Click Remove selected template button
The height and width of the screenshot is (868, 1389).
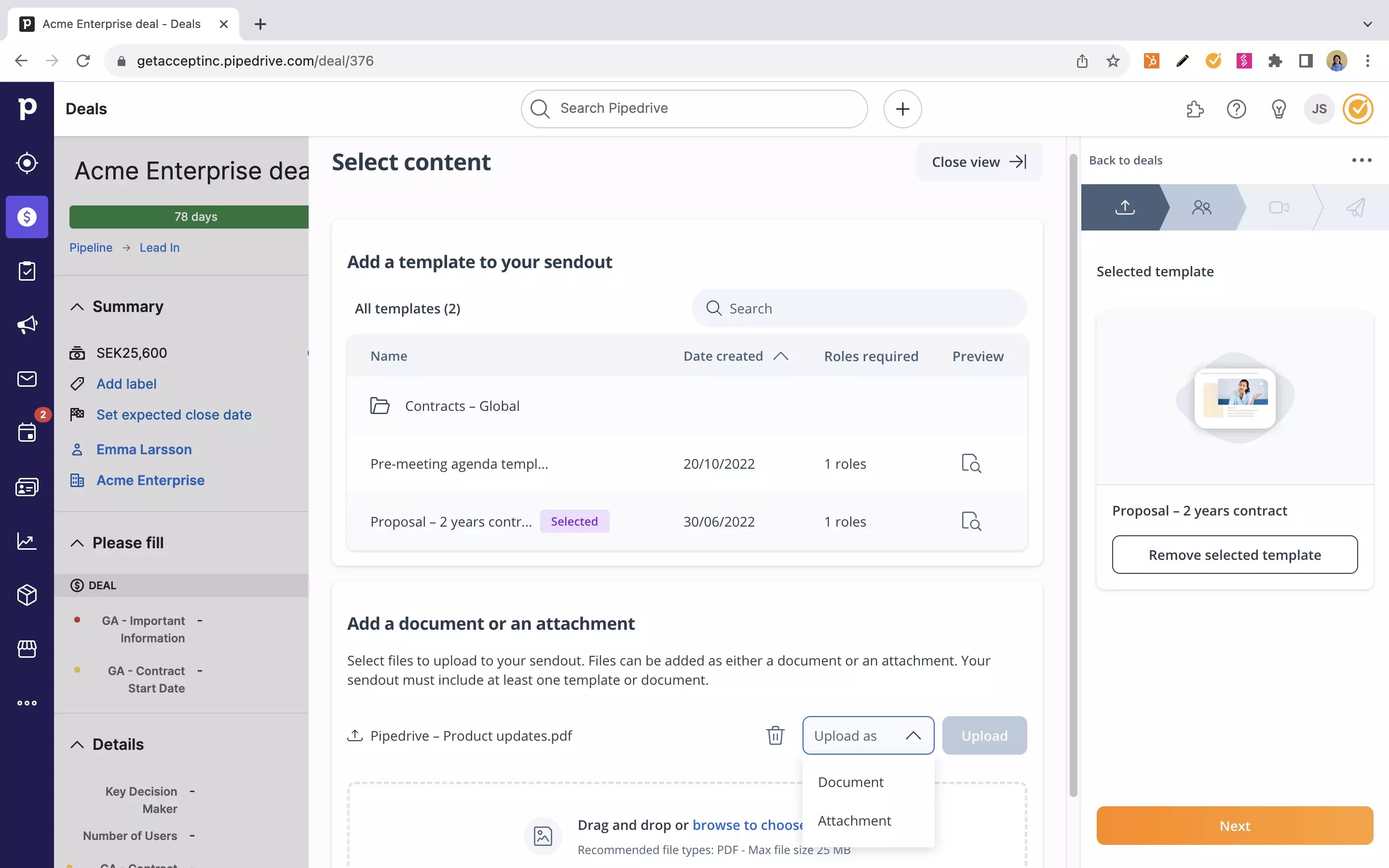[x=1235, y=555]
